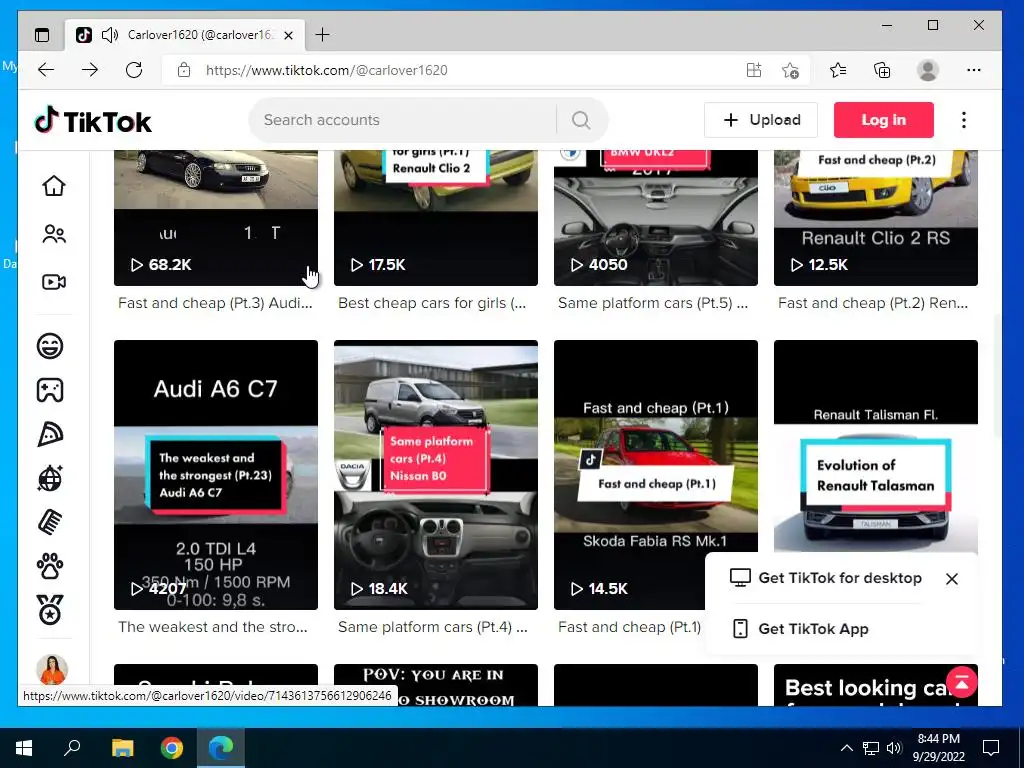This screenshot has width=1024, height=768.
Task: Open the Edge profile avatar
Action: click(928, 70)
